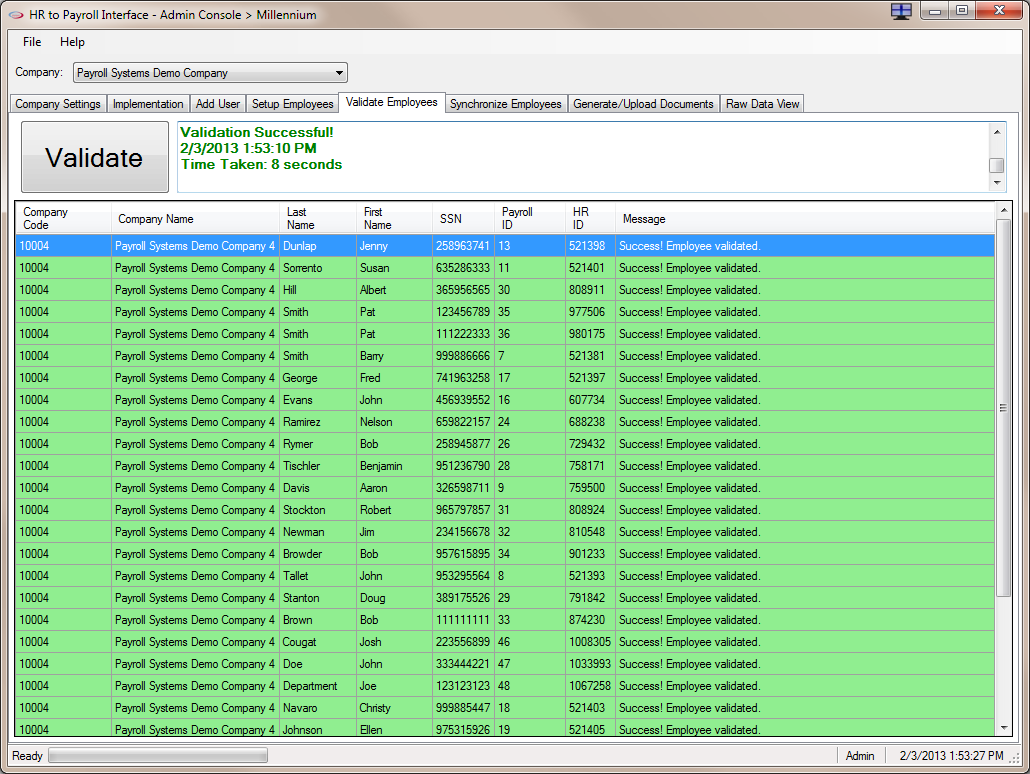Select the George last name cell

(x=318, y=378)
